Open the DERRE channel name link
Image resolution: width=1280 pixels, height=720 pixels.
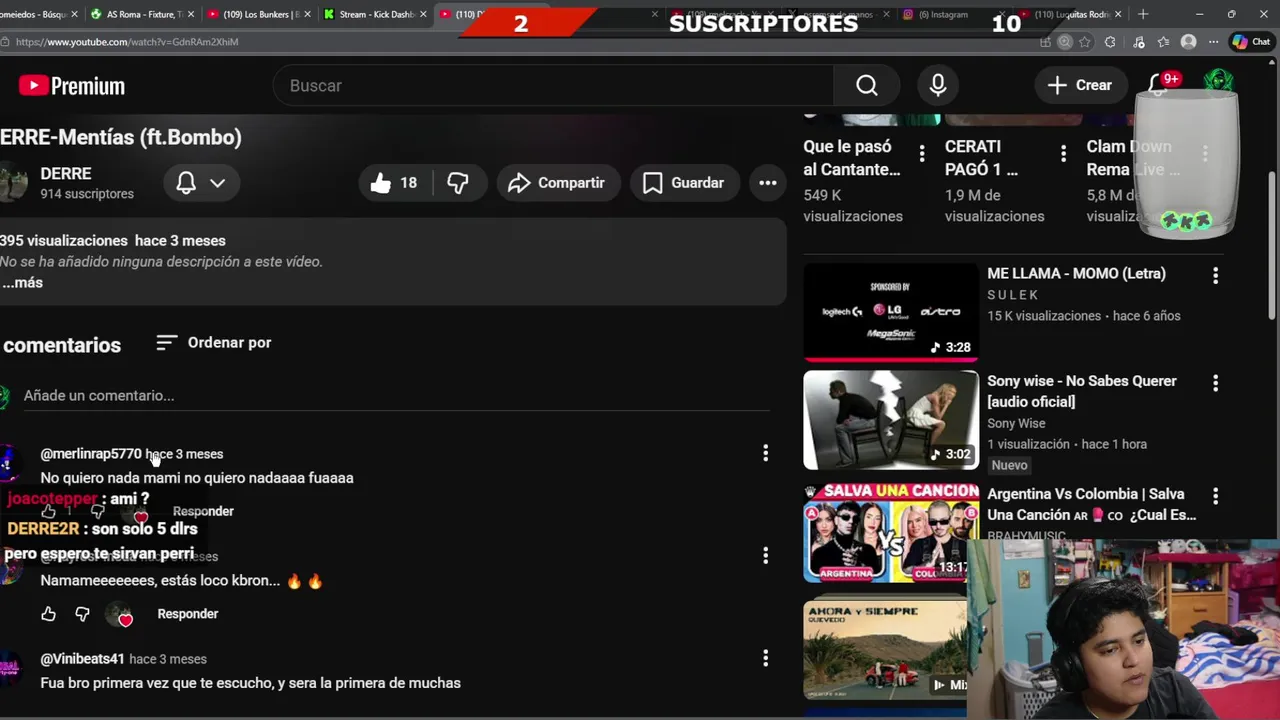65,174
